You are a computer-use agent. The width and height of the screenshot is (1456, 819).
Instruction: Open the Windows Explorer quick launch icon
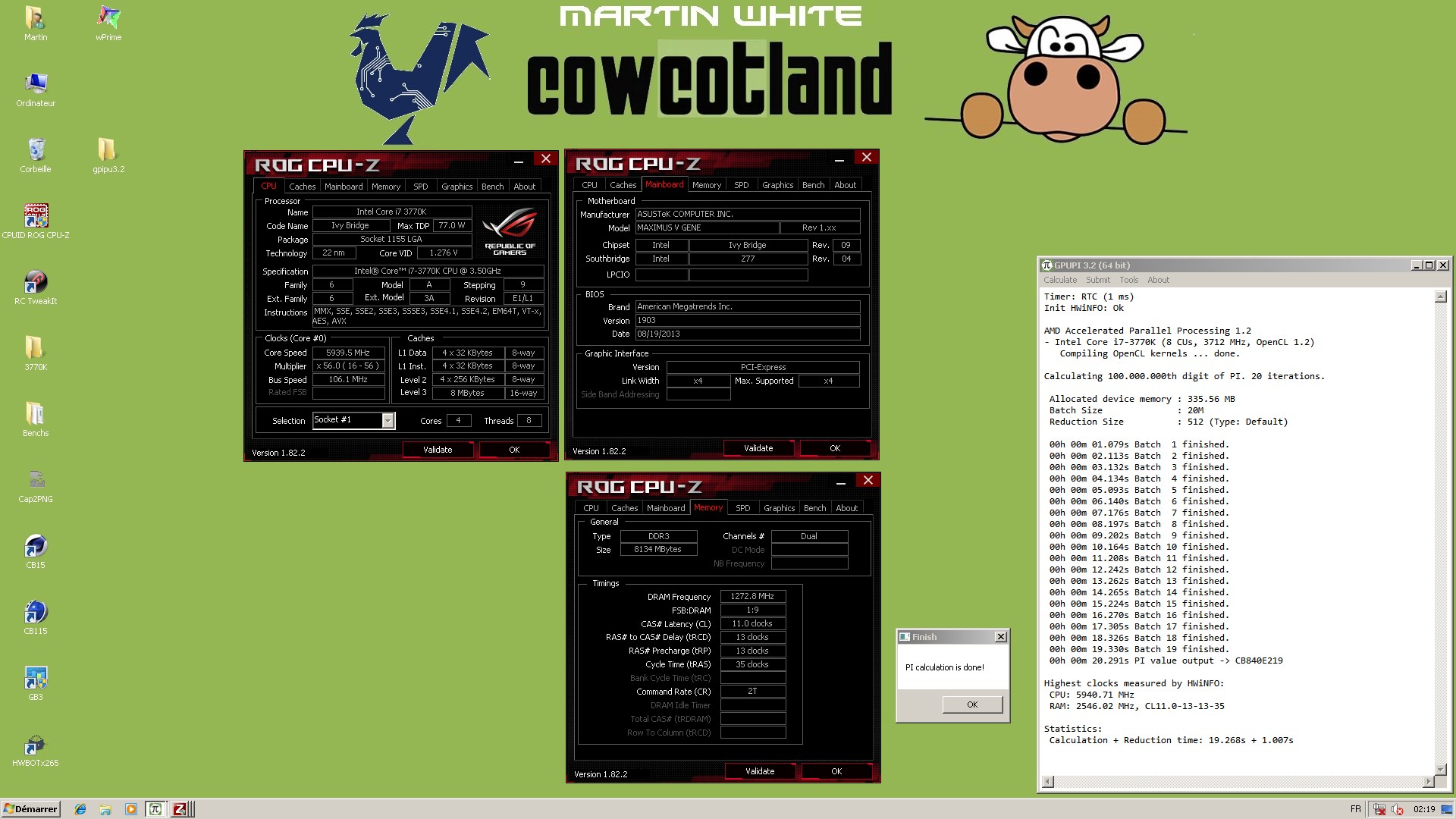coord(105,809)
